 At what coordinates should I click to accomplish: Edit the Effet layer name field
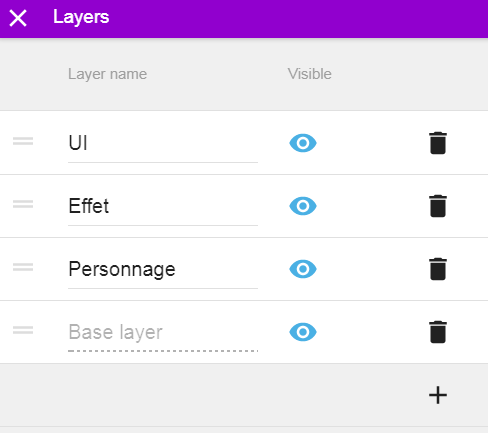pyautogui.click(x=163, y=206)
